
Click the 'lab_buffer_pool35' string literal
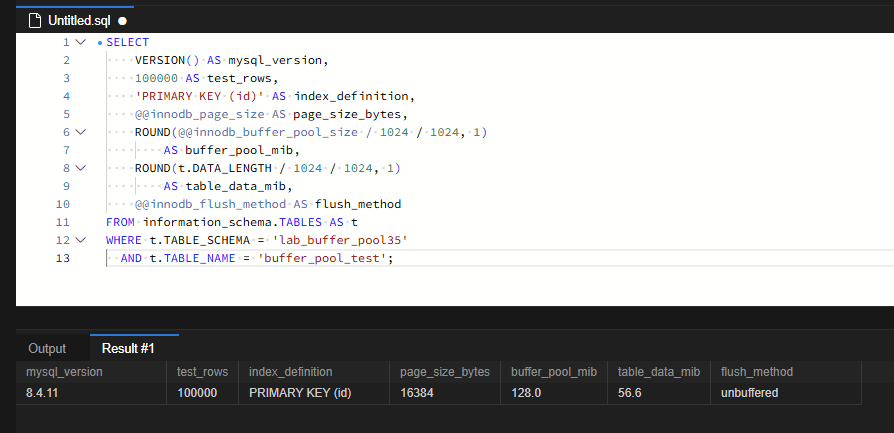pyautogui.click(x=340, y=240)
